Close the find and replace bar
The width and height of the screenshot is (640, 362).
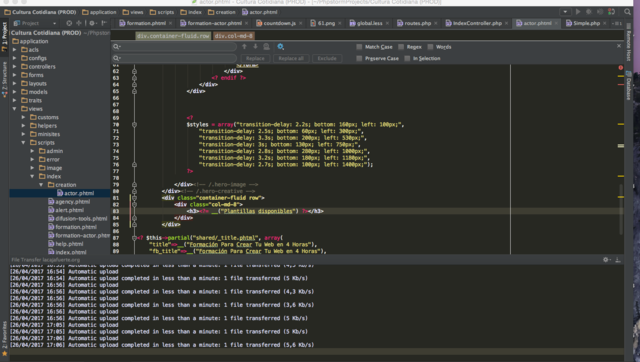[619, 46]
